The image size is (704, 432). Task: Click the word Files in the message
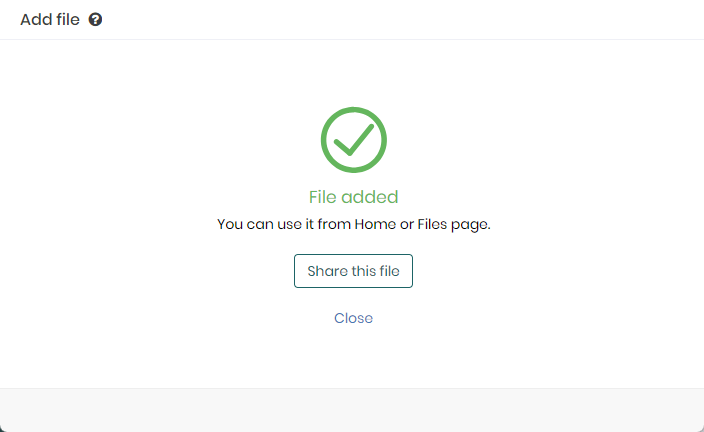point(432,224)
